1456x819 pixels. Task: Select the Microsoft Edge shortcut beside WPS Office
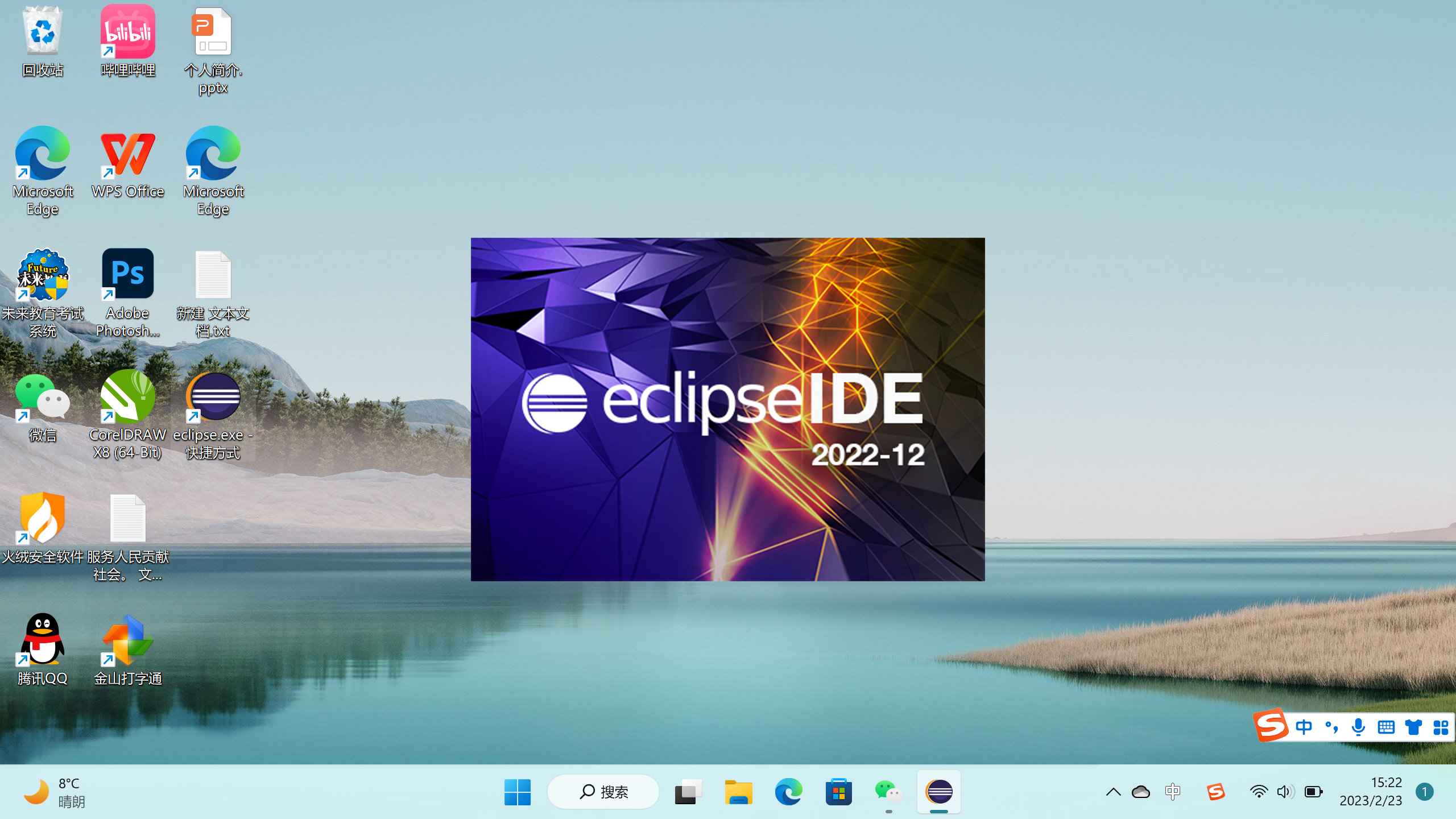tap(213, 171)
